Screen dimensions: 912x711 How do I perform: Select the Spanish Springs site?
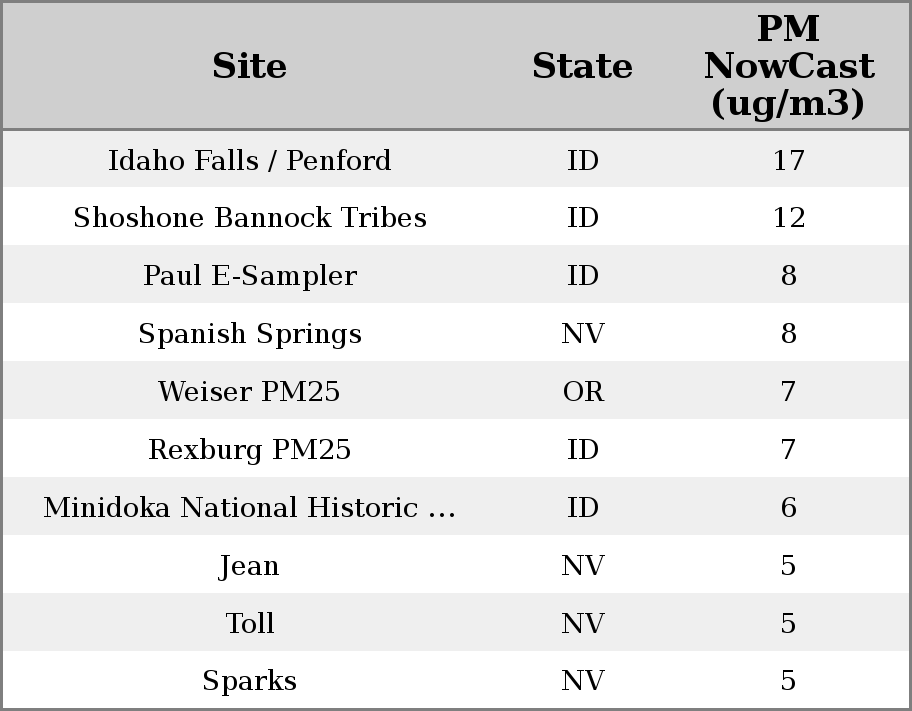[250, 334]
